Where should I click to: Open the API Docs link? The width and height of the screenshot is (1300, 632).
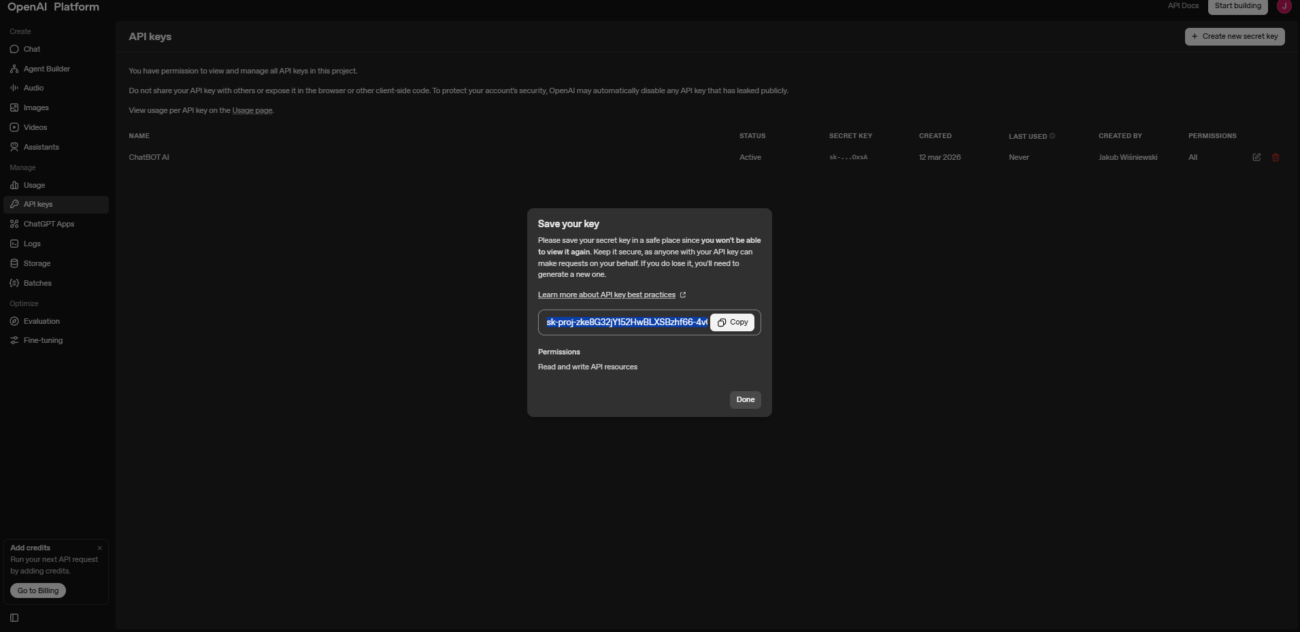coord(1183,6)
